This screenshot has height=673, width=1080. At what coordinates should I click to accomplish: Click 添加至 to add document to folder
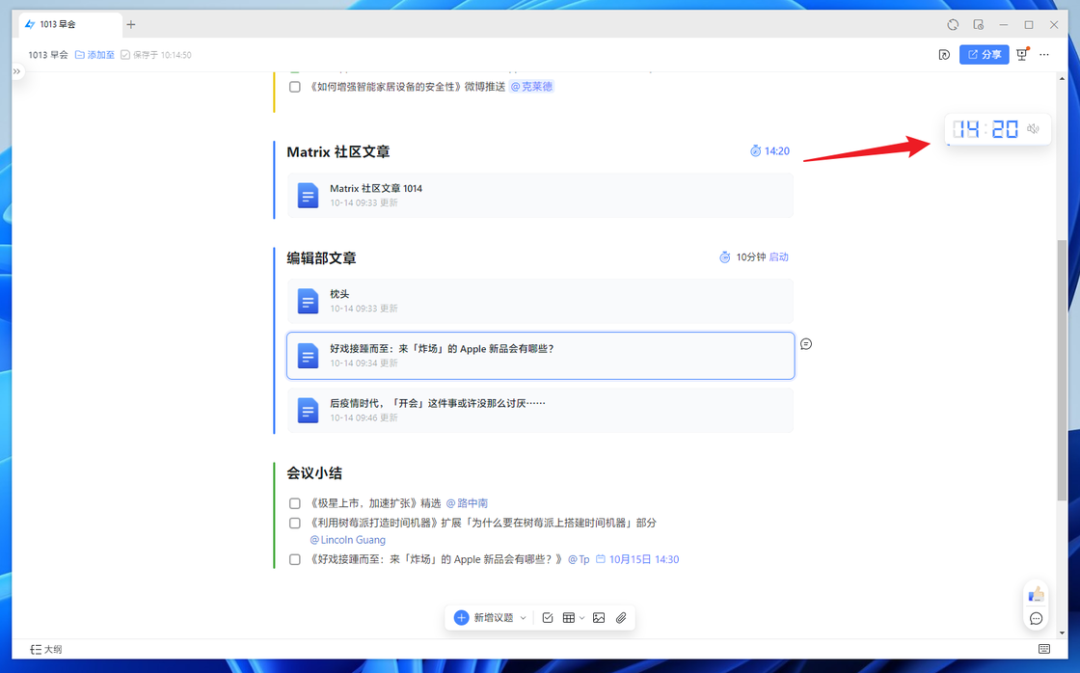pos(94,54)
